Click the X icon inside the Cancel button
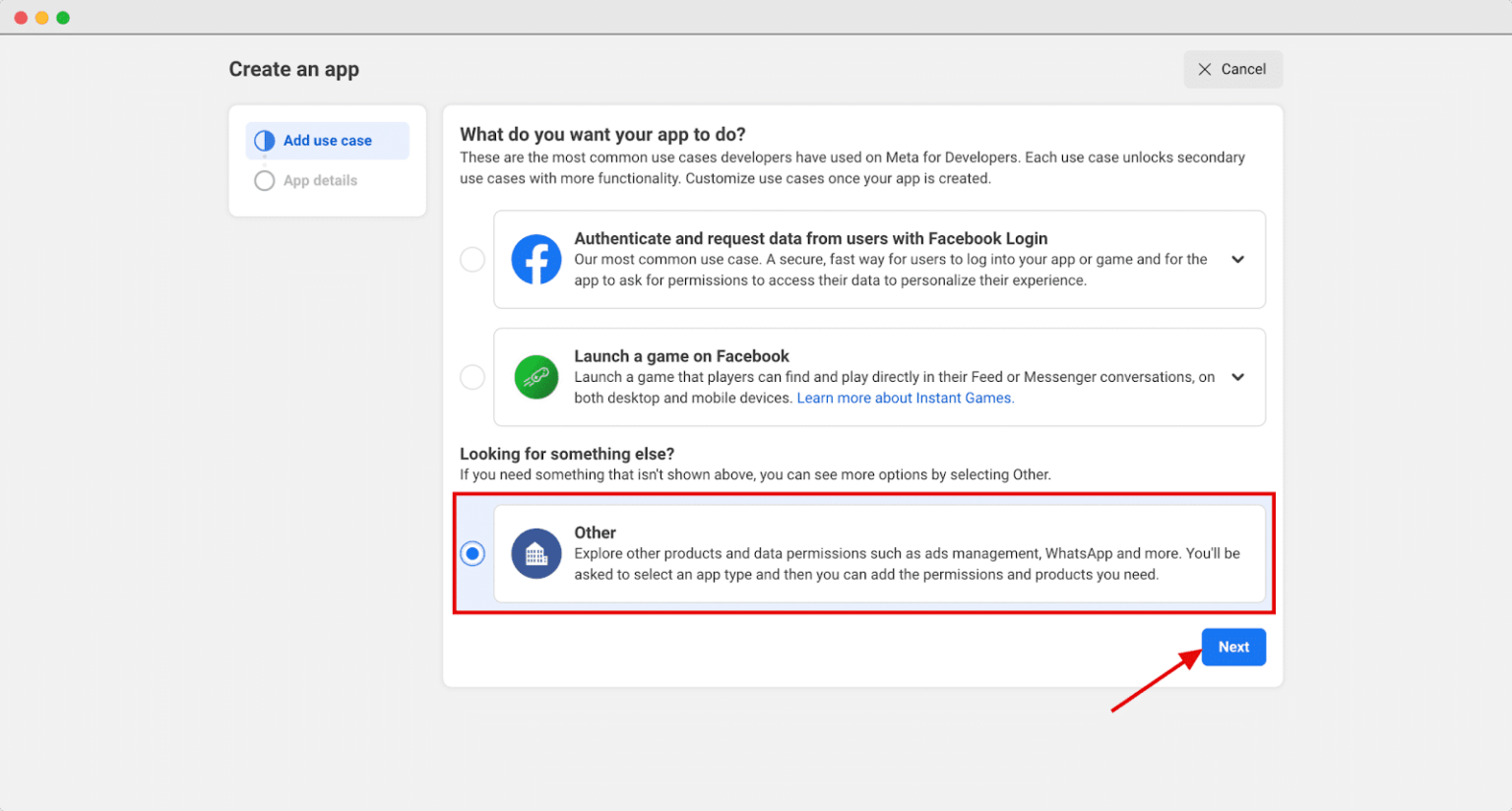This screenshot has width=1512, height=811. tap(1204, 69)
